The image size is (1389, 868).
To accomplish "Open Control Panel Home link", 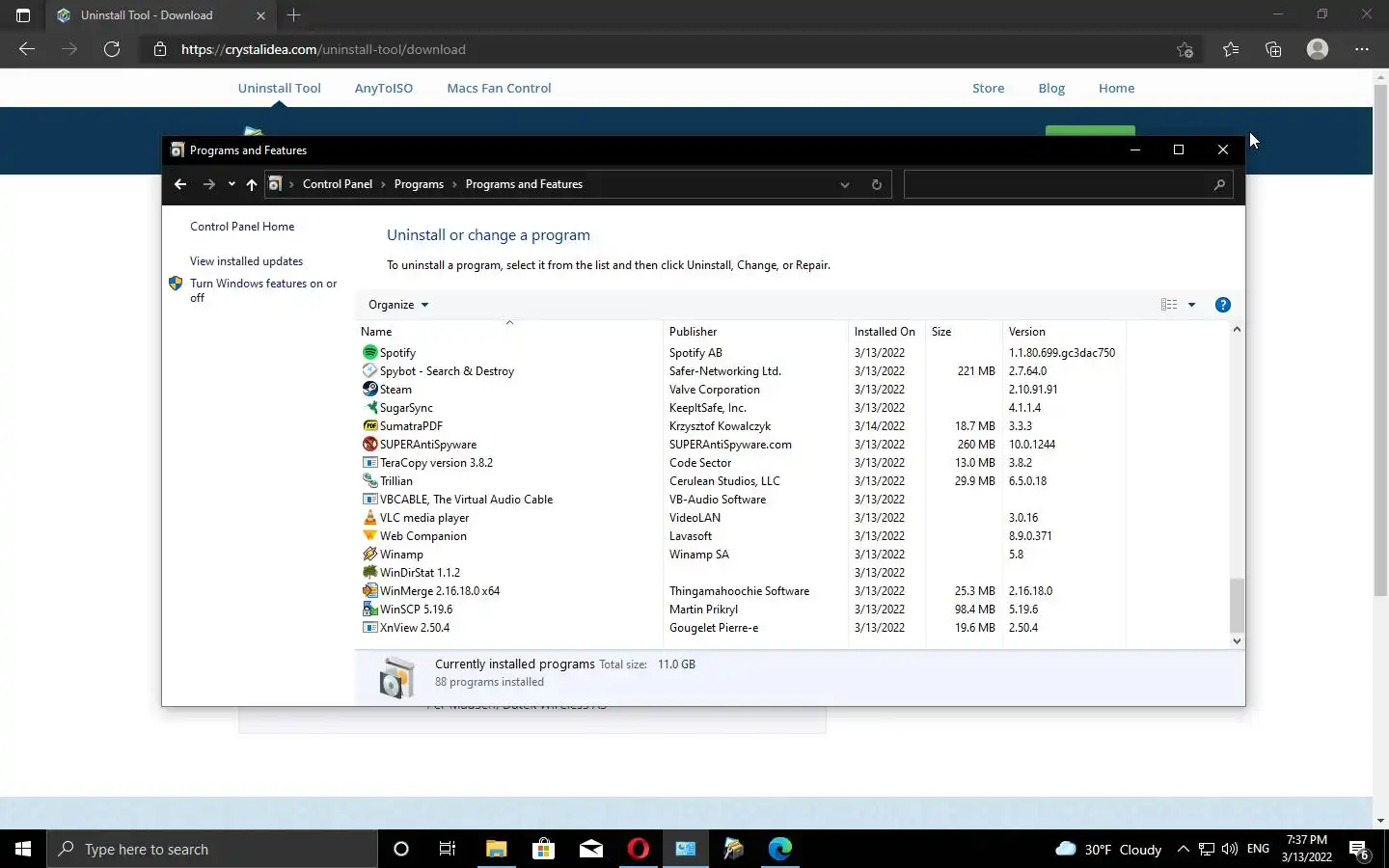I will (242, 227).
